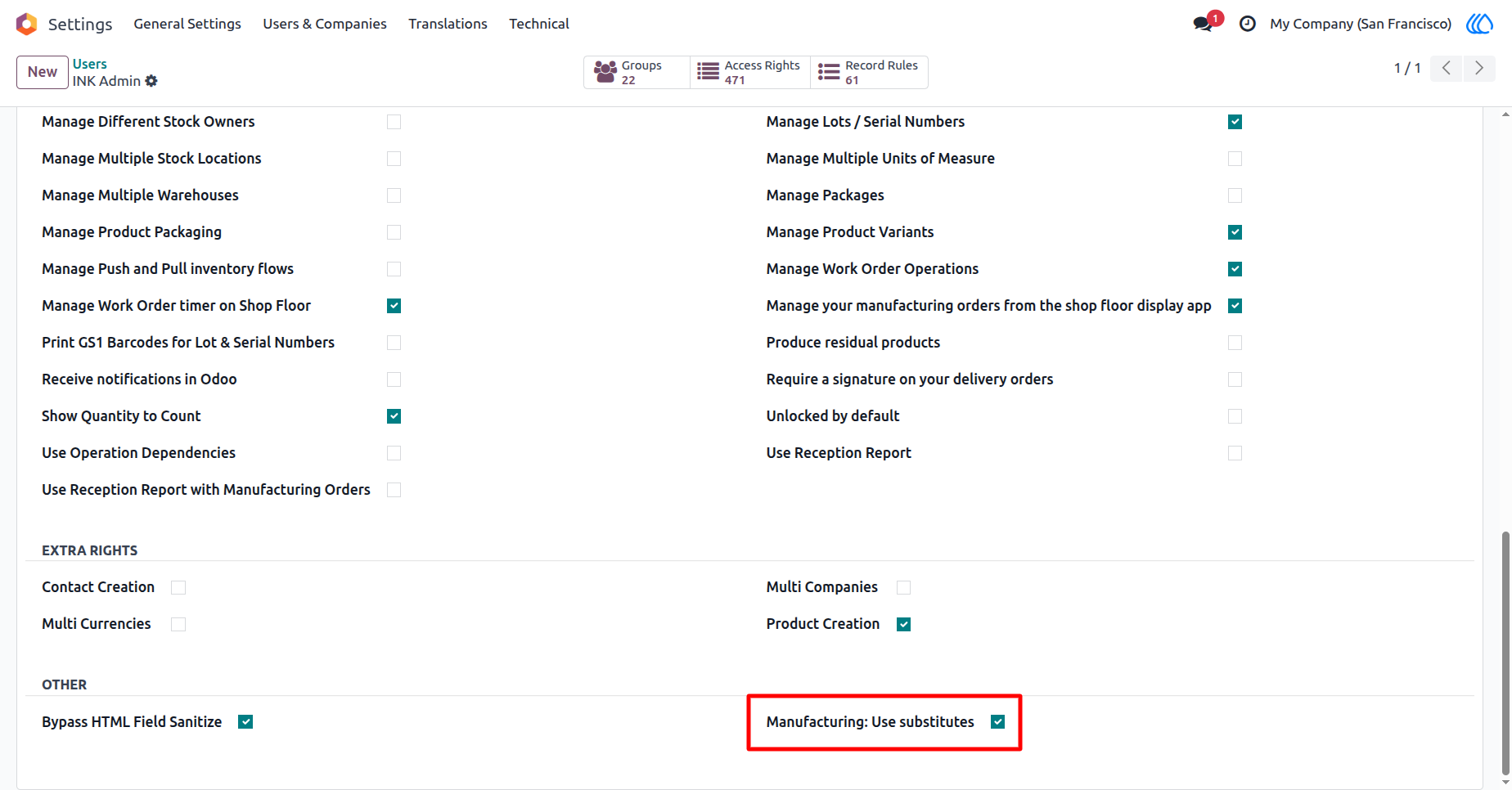Image resolution: width=1512 pixels, height=790 pixels.
Task: Open the activities clock icon
Action: click(x=1247, y=24)
